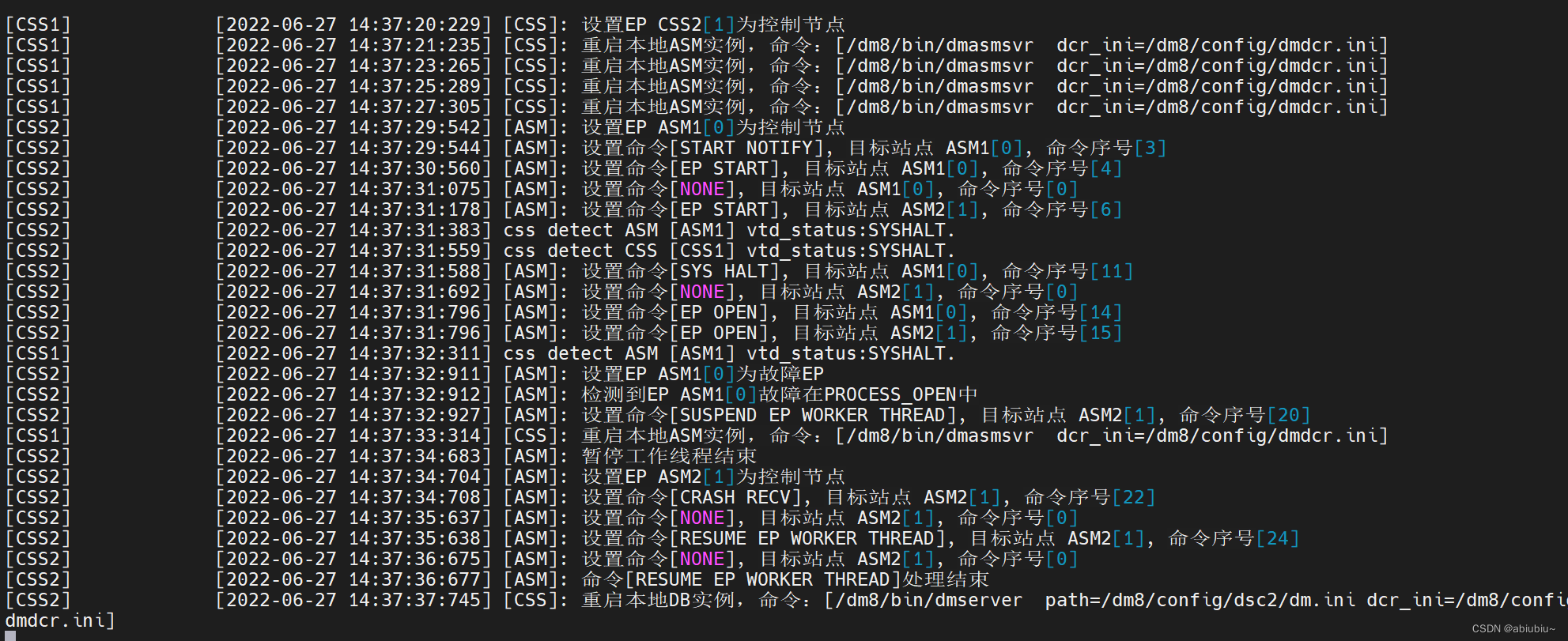Click the path "path=/dm8/config/dsc2/dm.ini"
Image resolution: width=1568 pixels, height=641 pixels.
[x=1200, y=601]
